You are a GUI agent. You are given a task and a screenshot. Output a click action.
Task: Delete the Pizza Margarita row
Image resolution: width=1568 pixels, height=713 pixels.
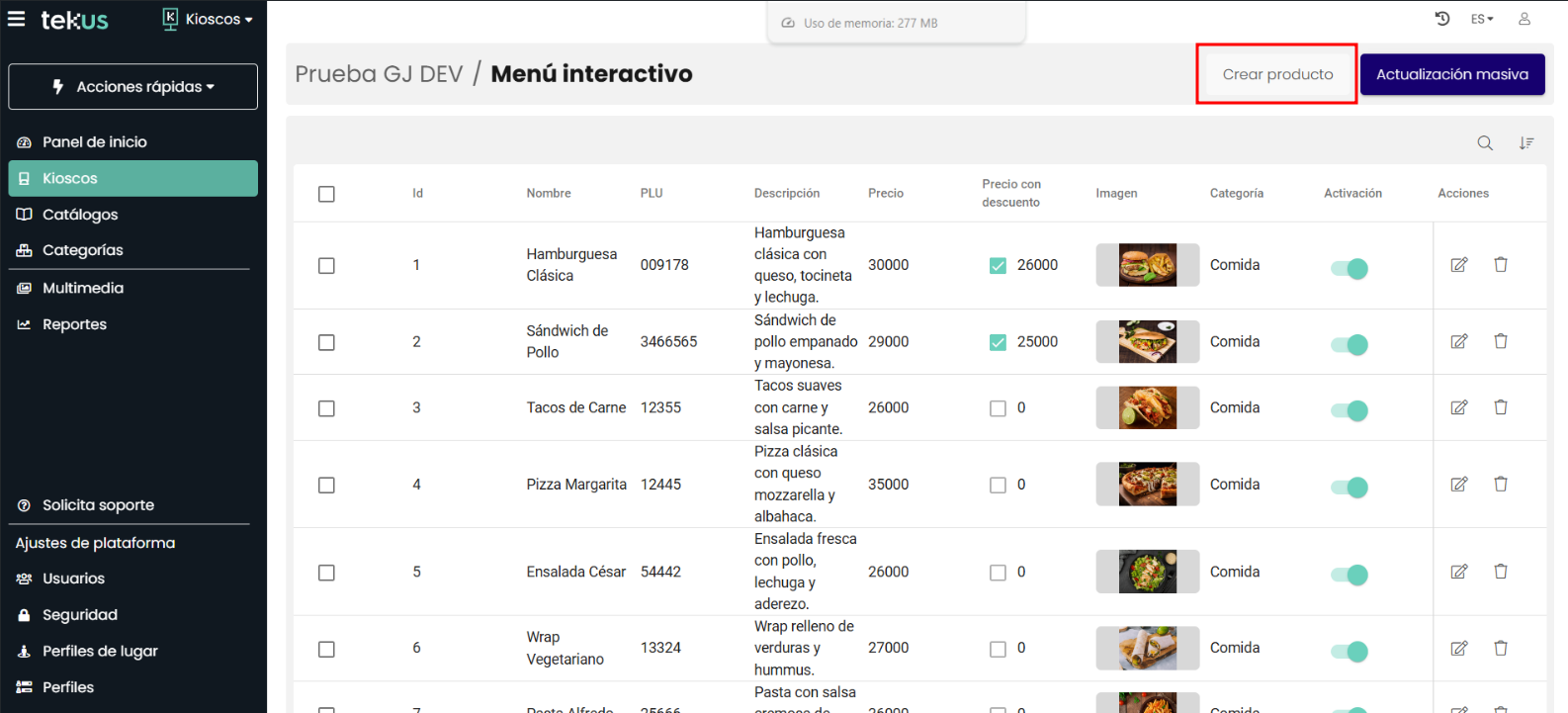tap(1501, 485)
